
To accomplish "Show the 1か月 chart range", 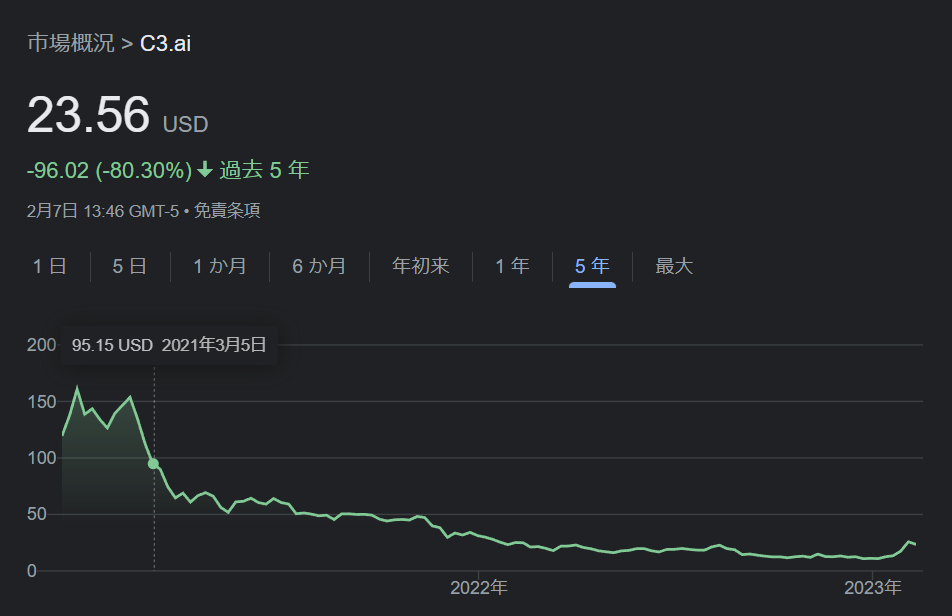I will pos(219,266).
